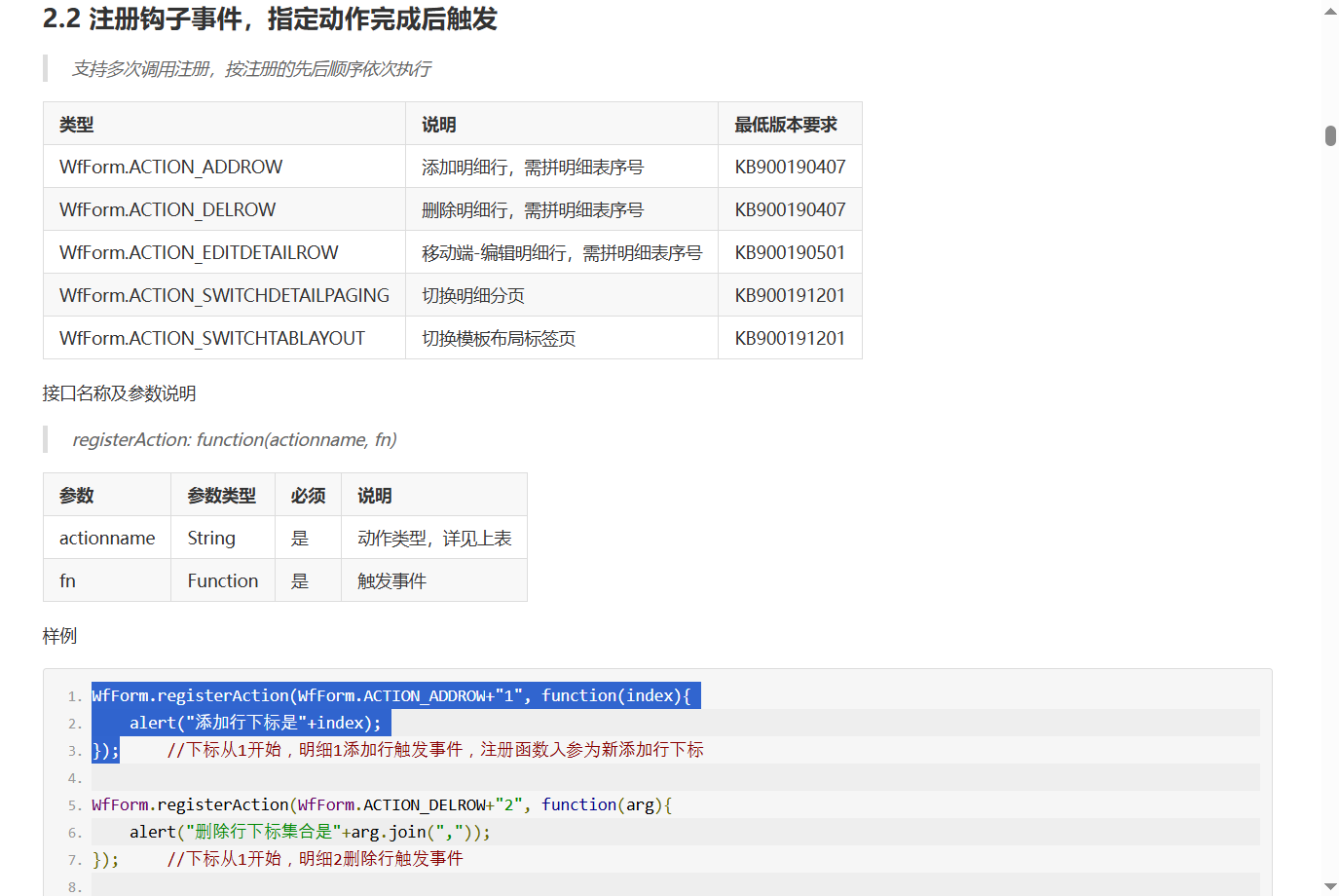
Task: Select the parameter name "fn"
Action: [68, 579]
